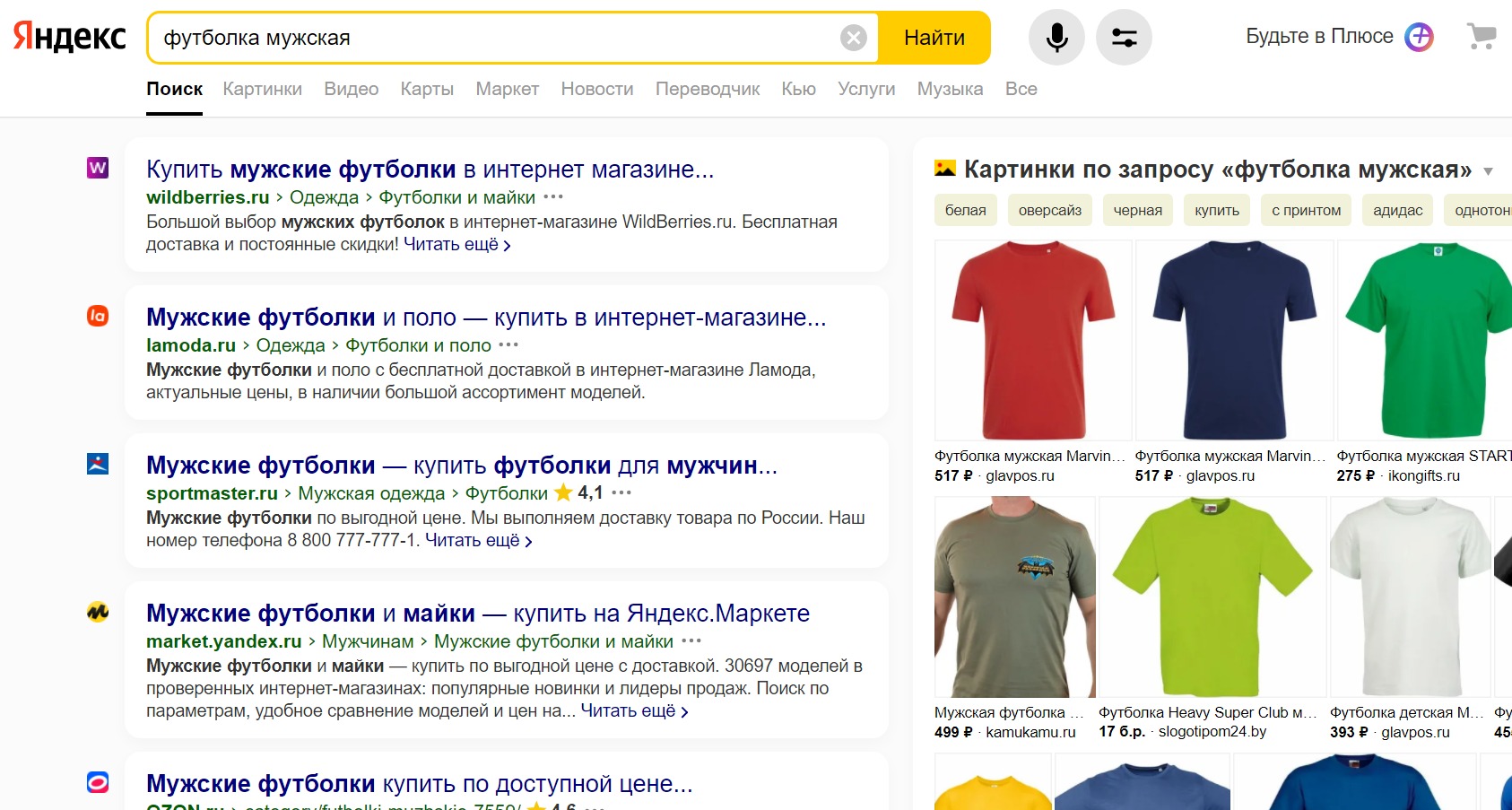Open Мужские футболки и майки Яндекс.Маркет title
This screenshot has width=1512, height=810.
click(478, 613)
